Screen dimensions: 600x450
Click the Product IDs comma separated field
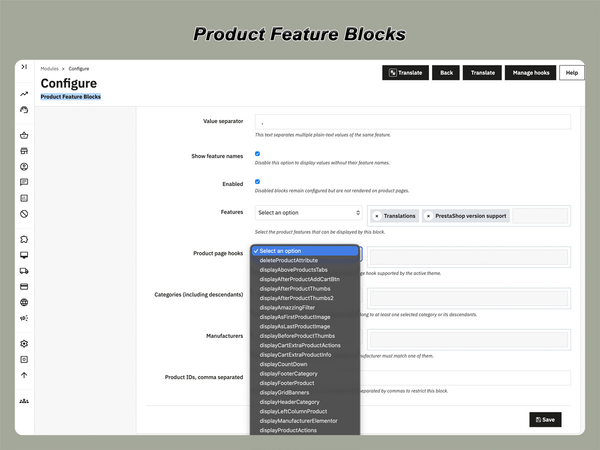[x=465, y=378]
